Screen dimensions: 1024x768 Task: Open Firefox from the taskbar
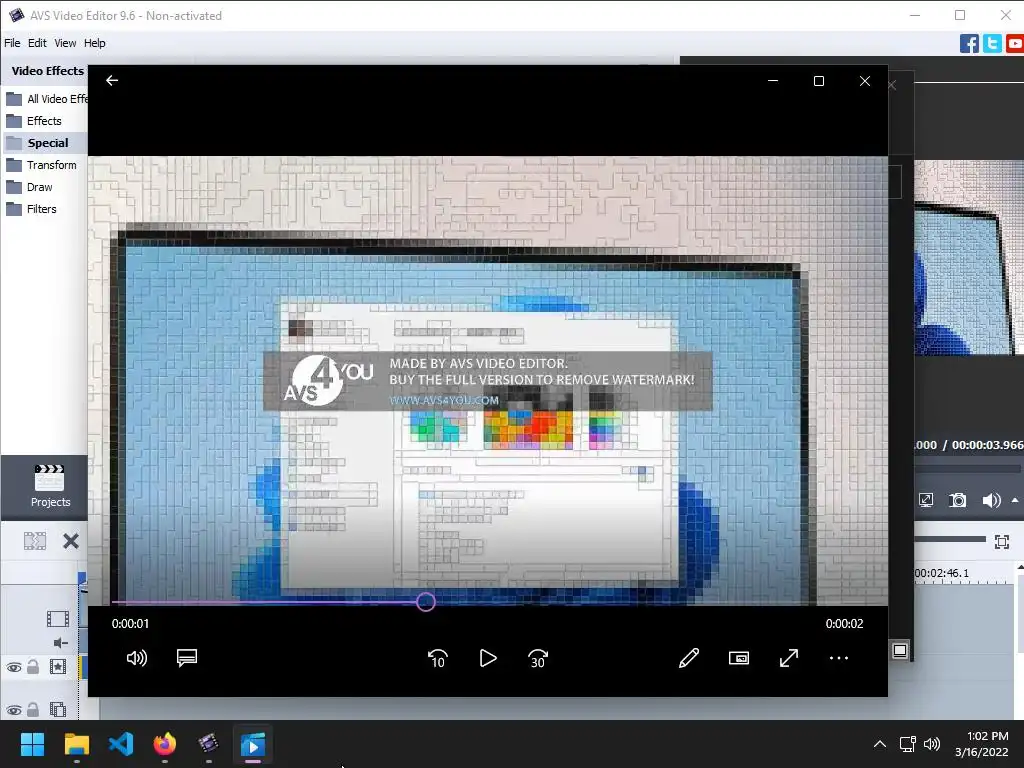pyautogui.click(x=165, y=744)
